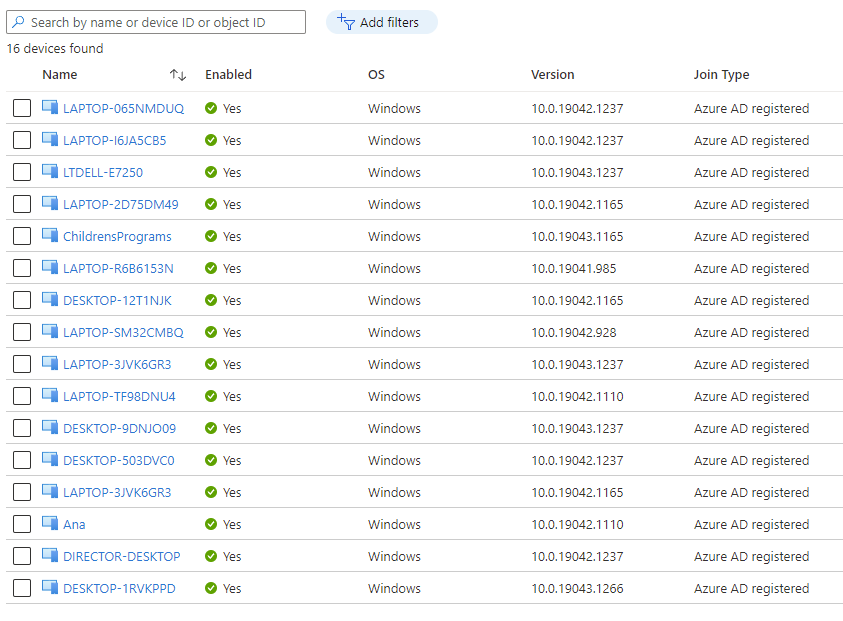Click the device icon for LAPTOP-SM32CMBQ
The height and width of the screenshot is (621, 843).
pos(50,331)
